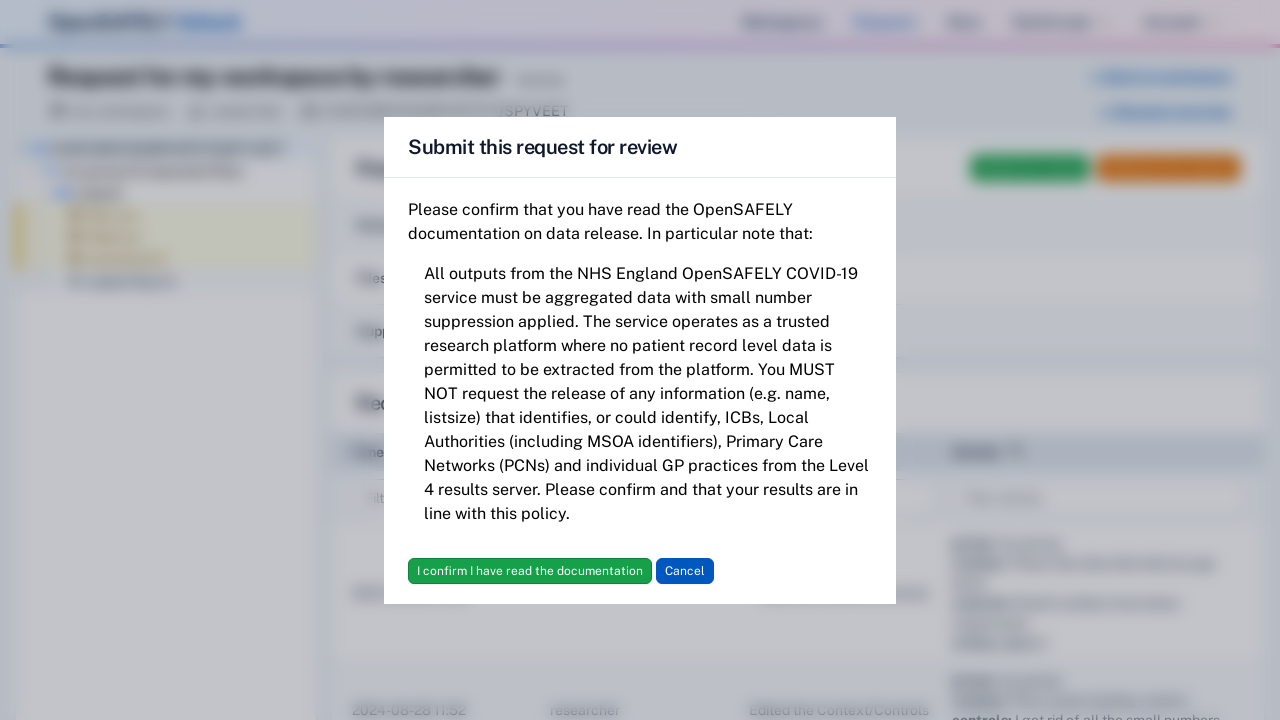
Task: Click the document icon beside the SPYVEET label
Action: coord(308,111)
